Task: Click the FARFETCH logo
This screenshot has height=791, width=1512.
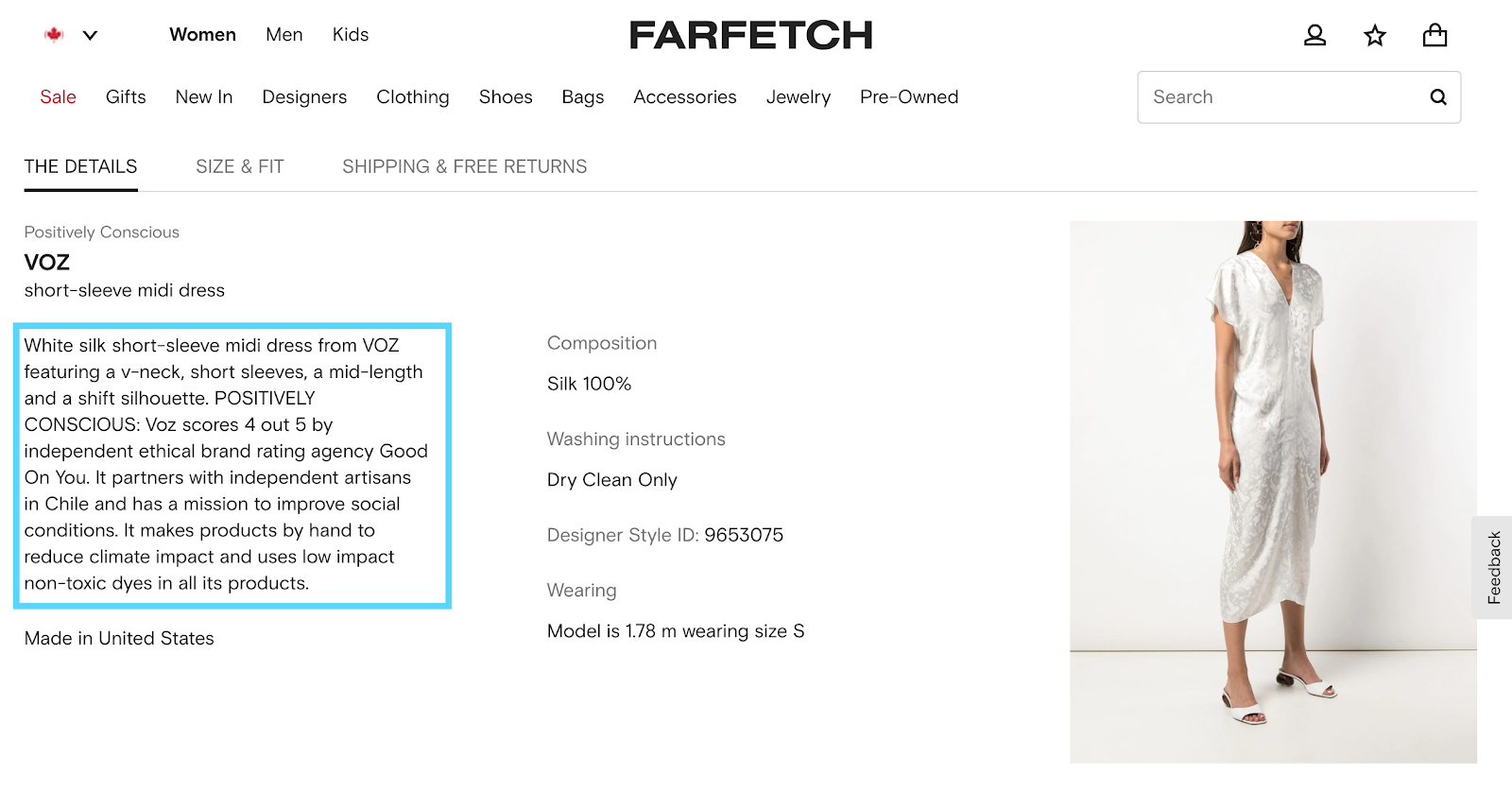Action: coord(750,36)
